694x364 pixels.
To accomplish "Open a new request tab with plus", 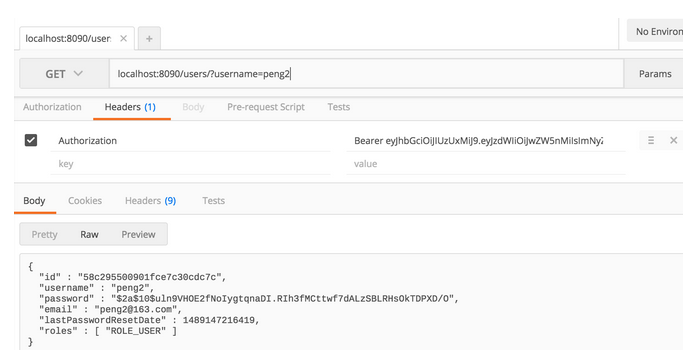I will (x=149, y=39).
